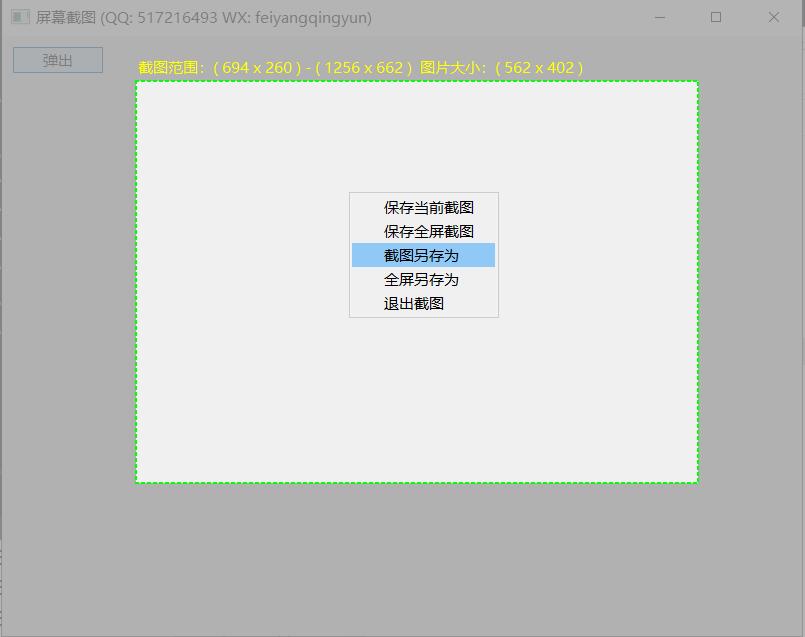Viewport: 805px width, 637px height.
Task: Maximize the 屏幕截图 window
Action: 716,17
